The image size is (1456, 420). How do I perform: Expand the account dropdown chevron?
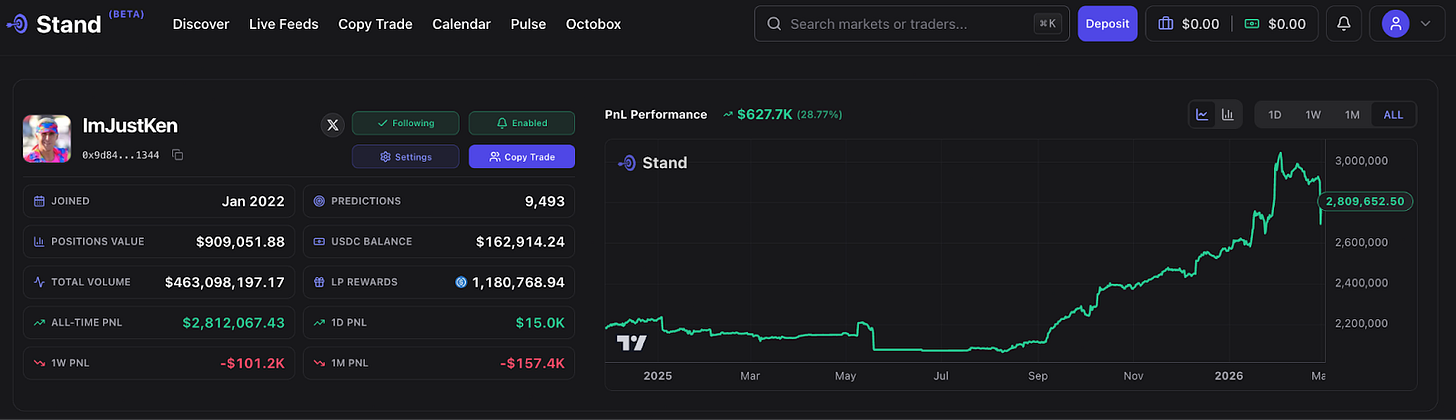1425,24
